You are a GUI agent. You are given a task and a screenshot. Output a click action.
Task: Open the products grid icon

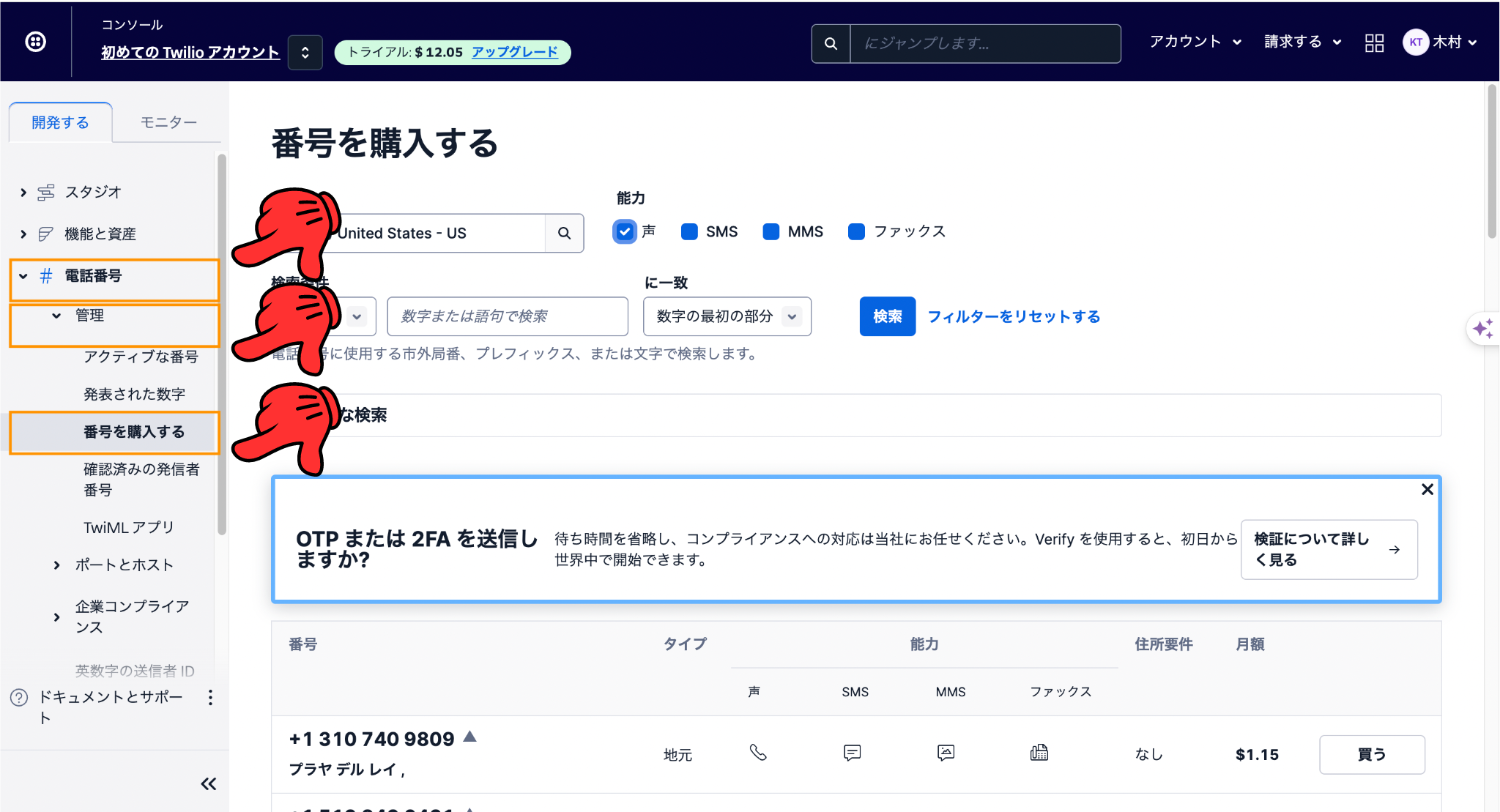tap(1374, 42)
